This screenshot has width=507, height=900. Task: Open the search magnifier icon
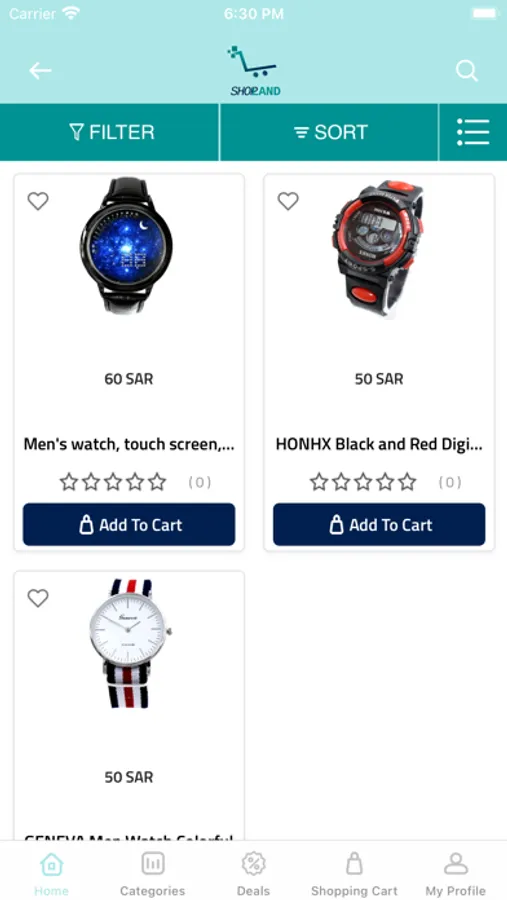(467, 71)
